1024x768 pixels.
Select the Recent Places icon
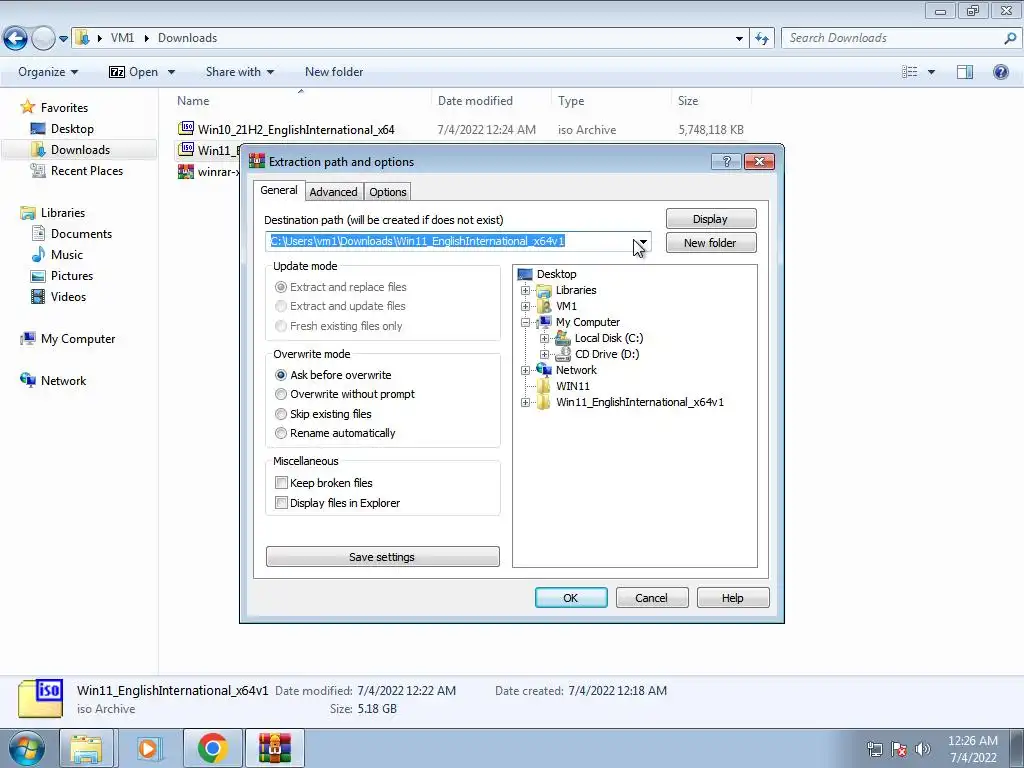(x=38, y=170)
